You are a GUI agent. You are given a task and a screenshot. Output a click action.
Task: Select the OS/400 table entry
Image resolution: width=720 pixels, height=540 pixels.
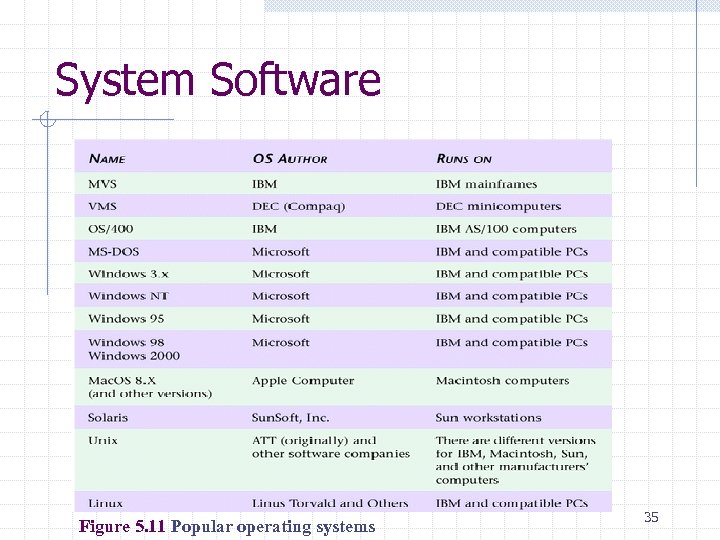pos(111,229)
